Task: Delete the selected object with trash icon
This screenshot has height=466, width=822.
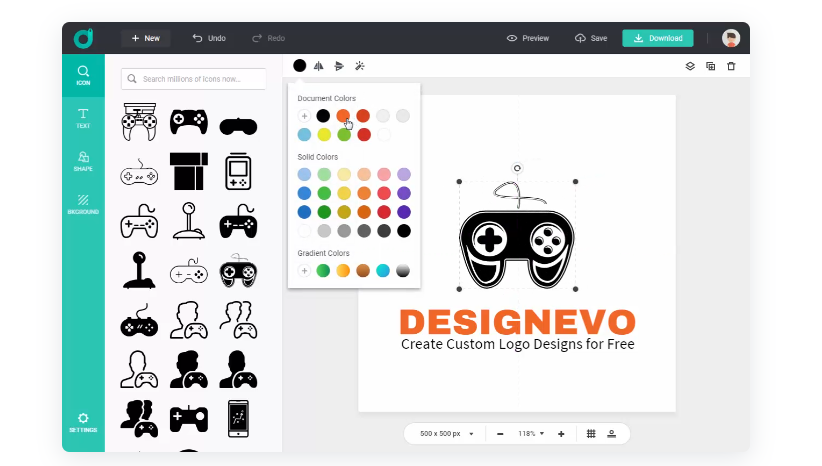Action: (731, 66)
